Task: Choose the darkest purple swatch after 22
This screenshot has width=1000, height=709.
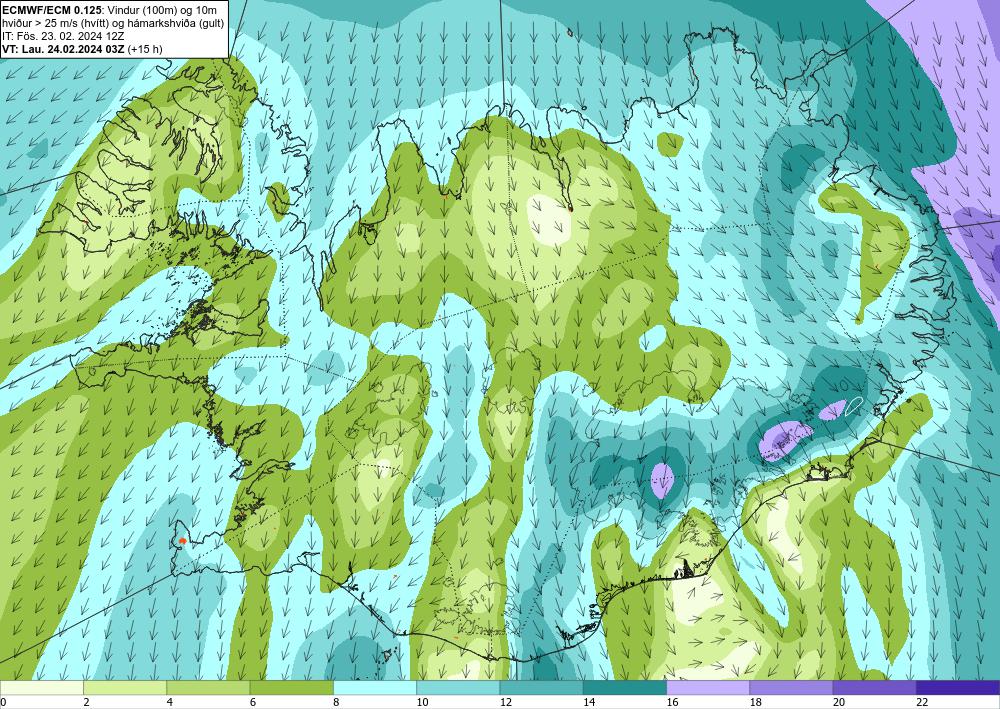Action: [958, 687]
